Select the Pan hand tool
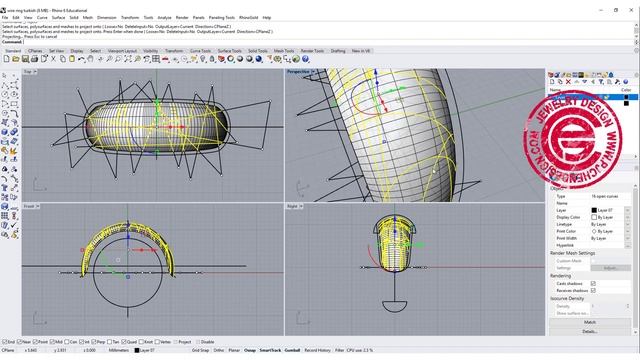 91,59
